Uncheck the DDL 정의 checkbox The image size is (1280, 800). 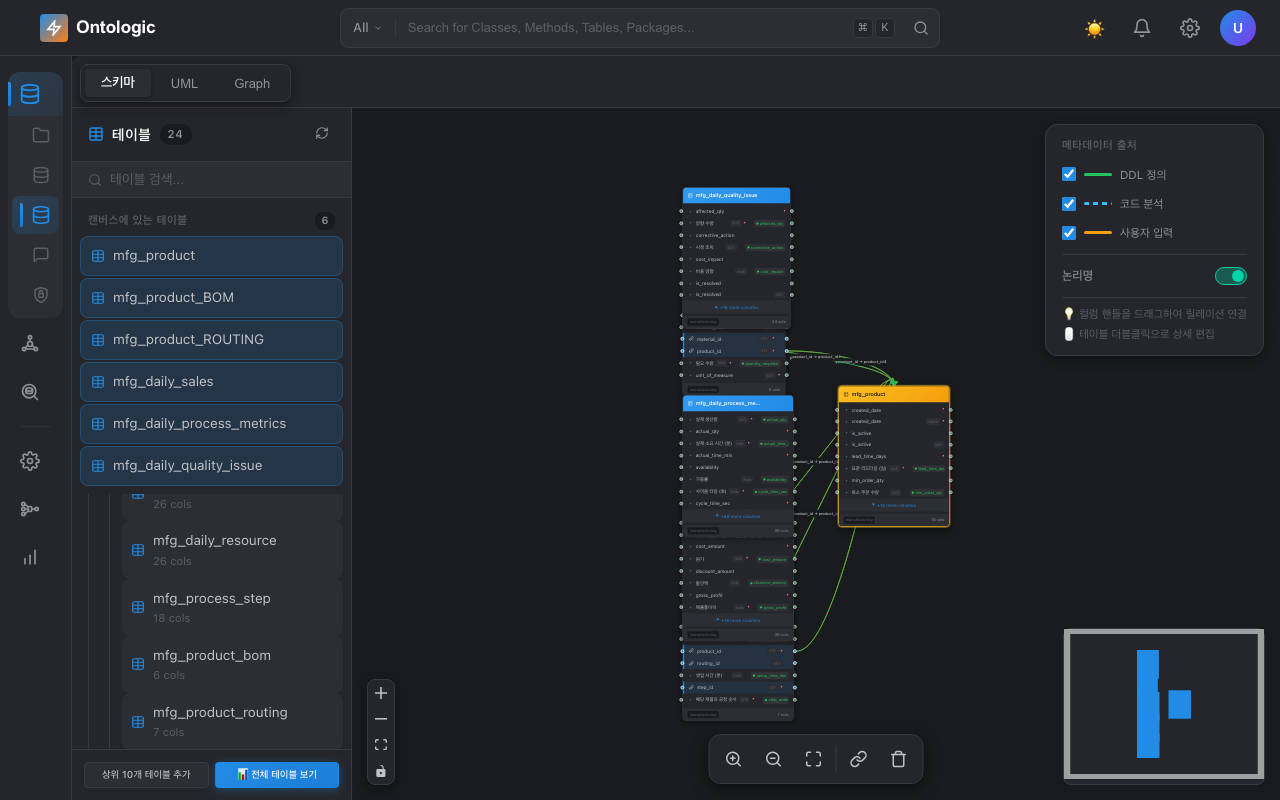tap(1069, 174)
